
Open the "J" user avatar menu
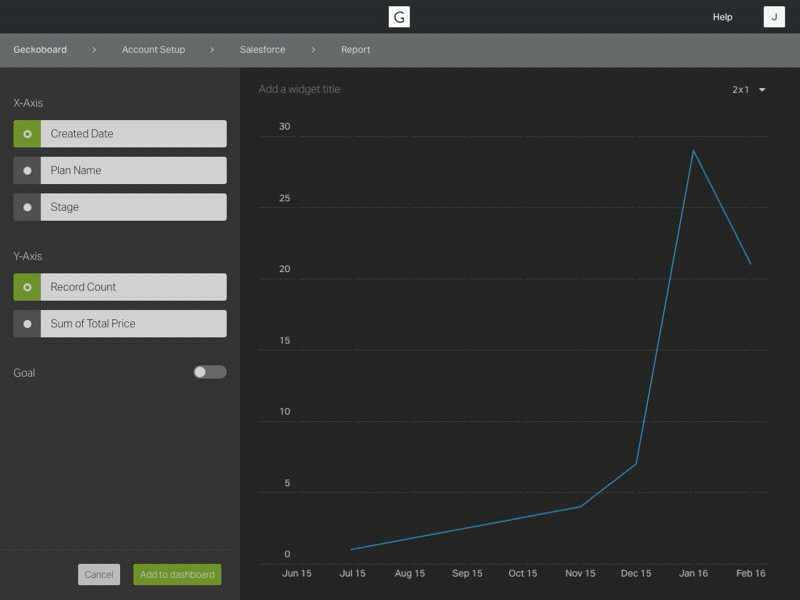pos(771,16)
